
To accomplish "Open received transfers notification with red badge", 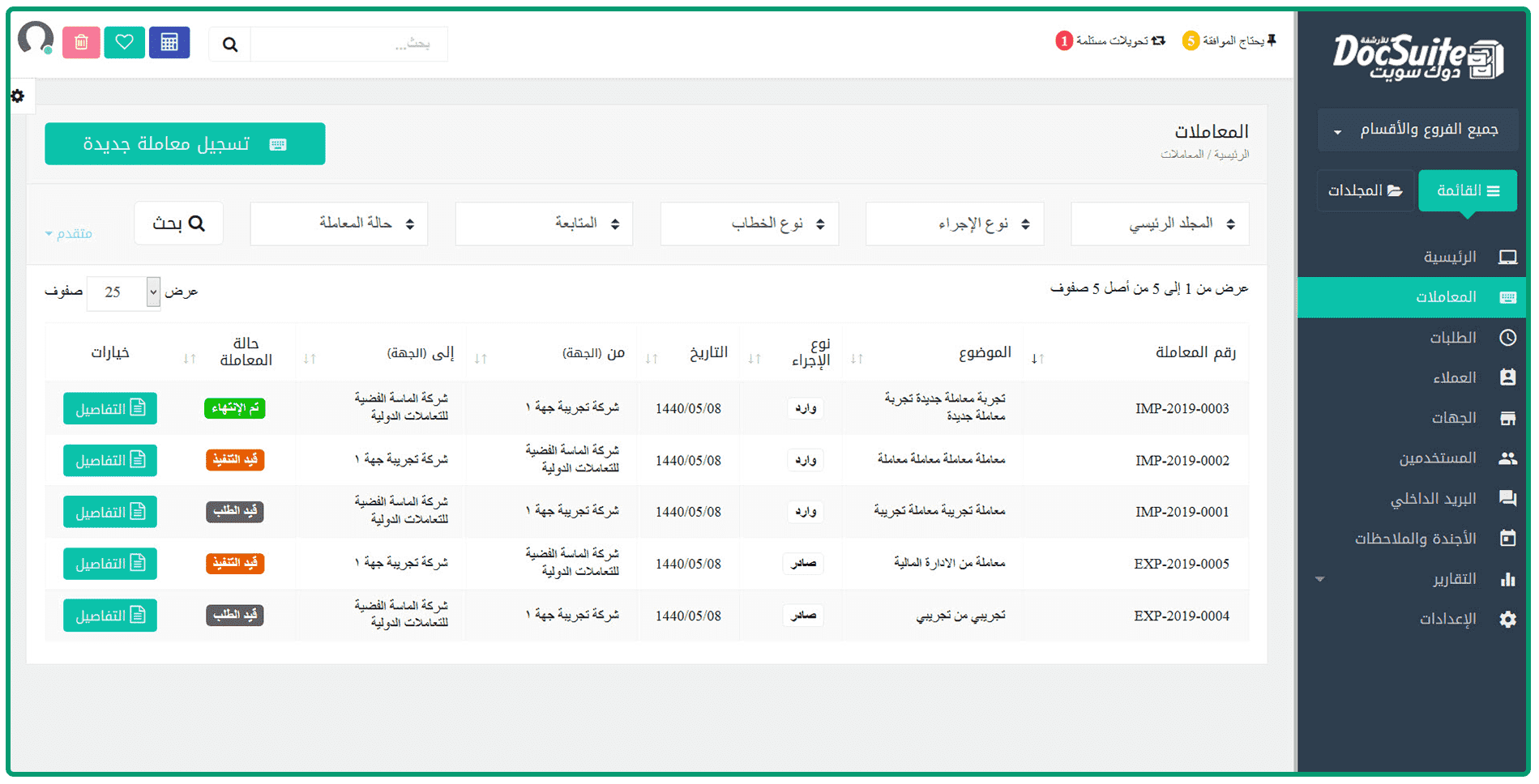I will [1110, 40].
